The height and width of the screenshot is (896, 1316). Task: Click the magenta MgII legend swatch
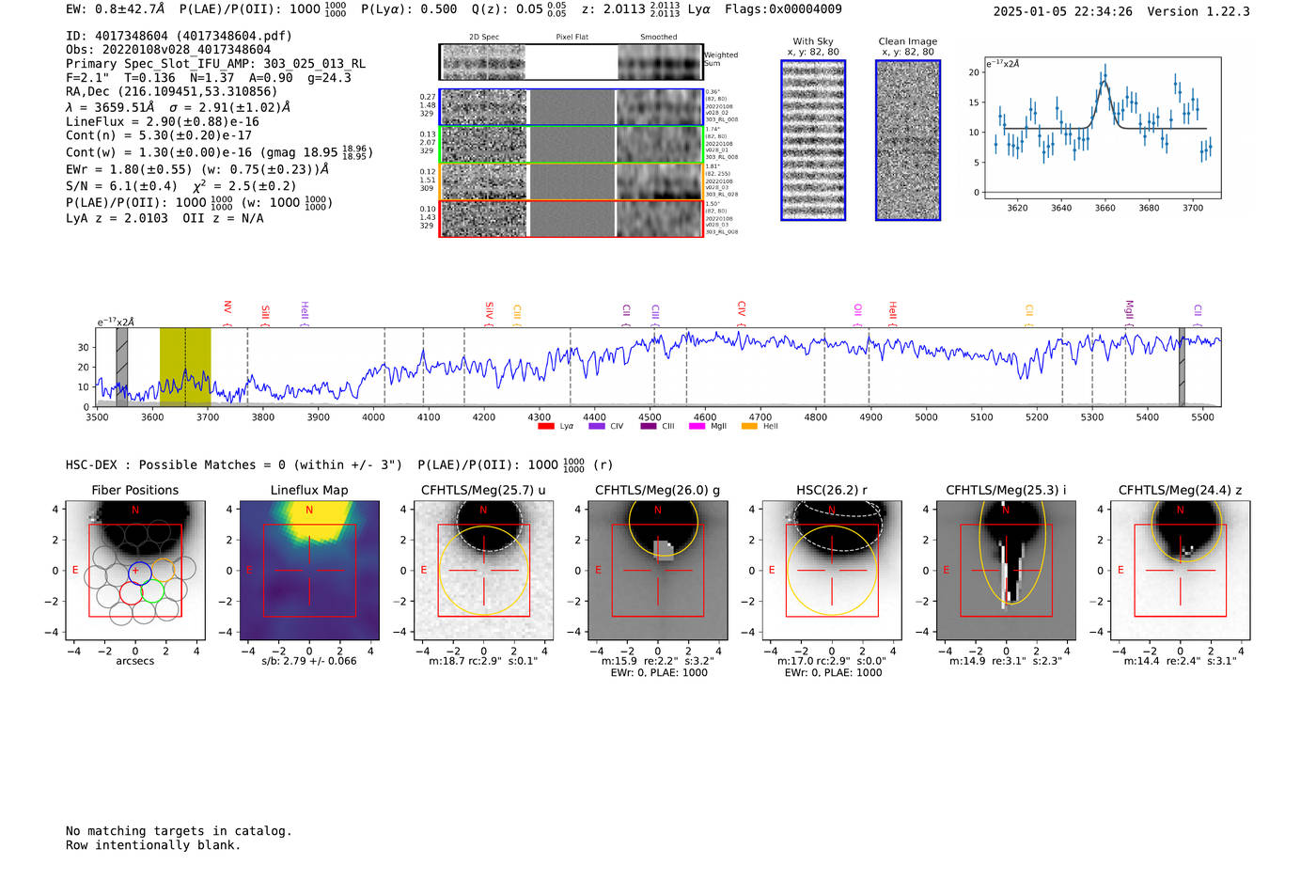point(697,427)
